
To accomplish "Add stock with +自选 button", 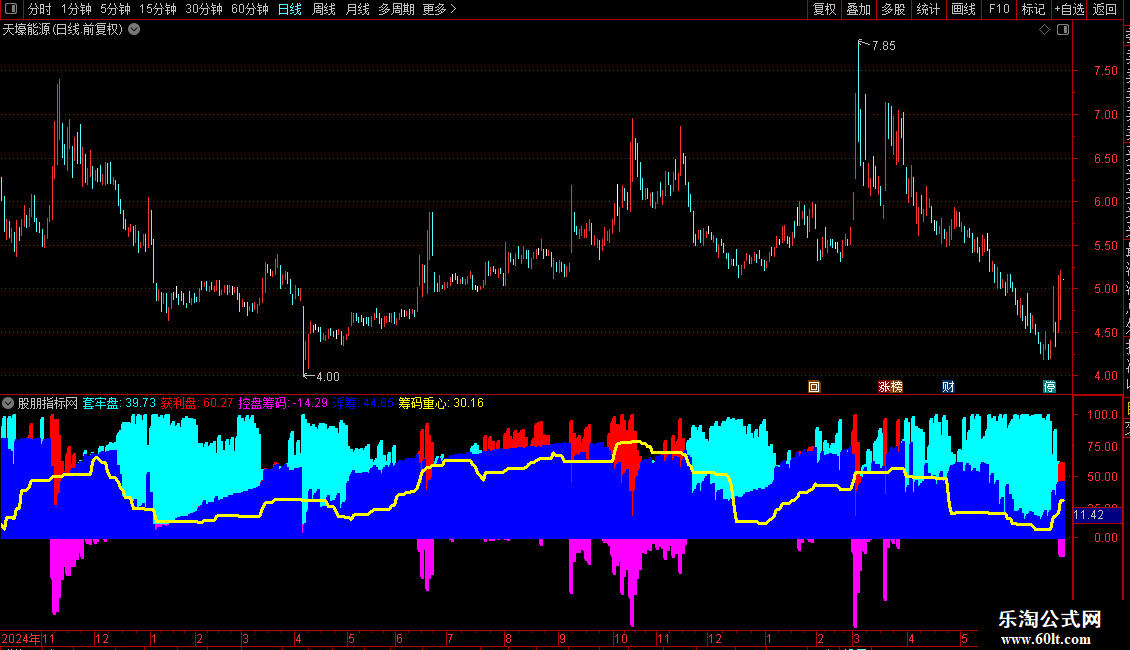I will (x=1069, y=9).
